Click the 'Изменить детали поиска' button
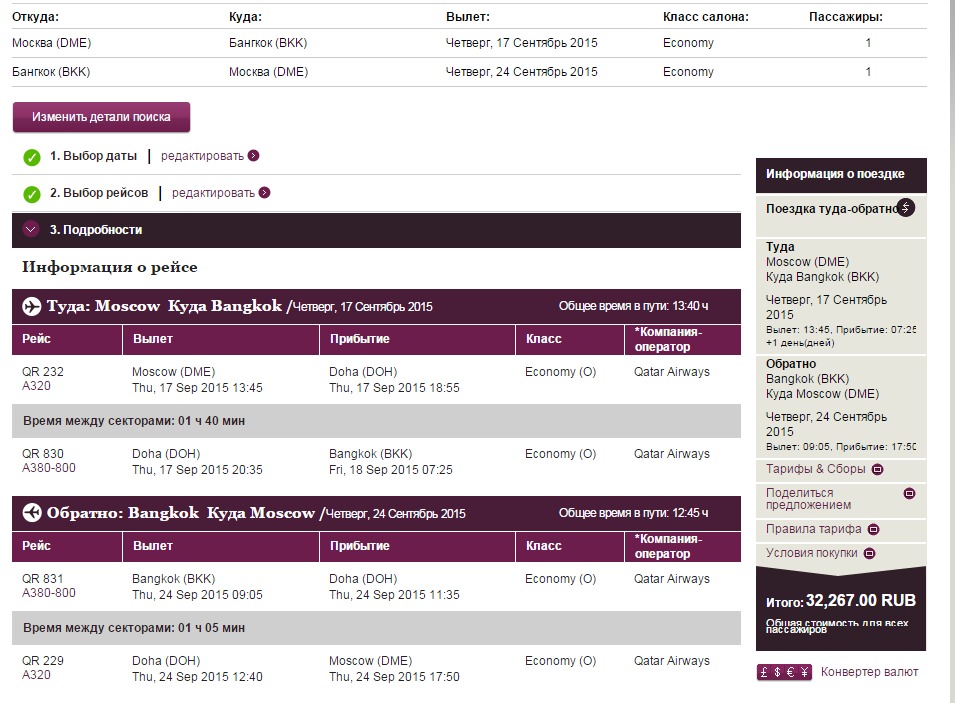Screen dimensions: 955x703 click(x=101, y=117)
